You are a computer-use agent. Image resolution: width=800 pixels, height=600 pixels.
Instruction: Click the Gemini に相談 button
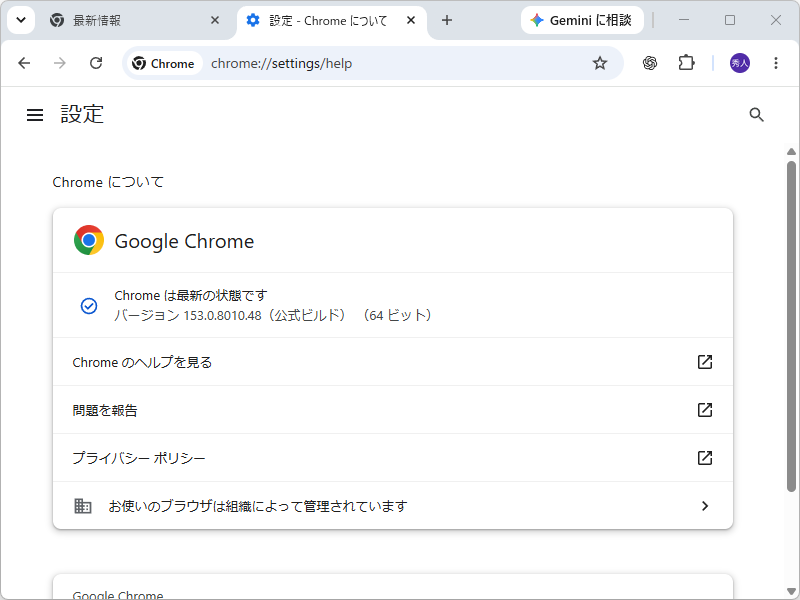click(x=582, y=20)
